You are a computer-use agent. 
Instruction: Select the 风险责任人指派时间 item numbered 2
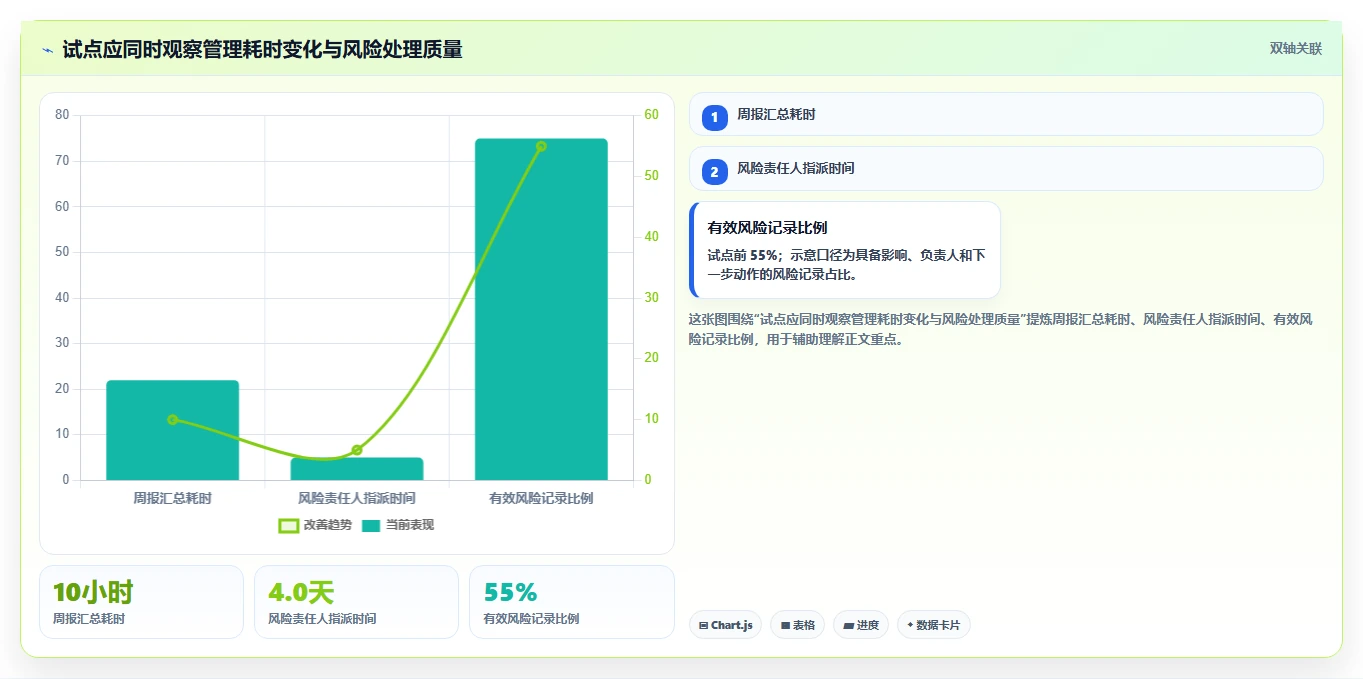(1006, 168)
